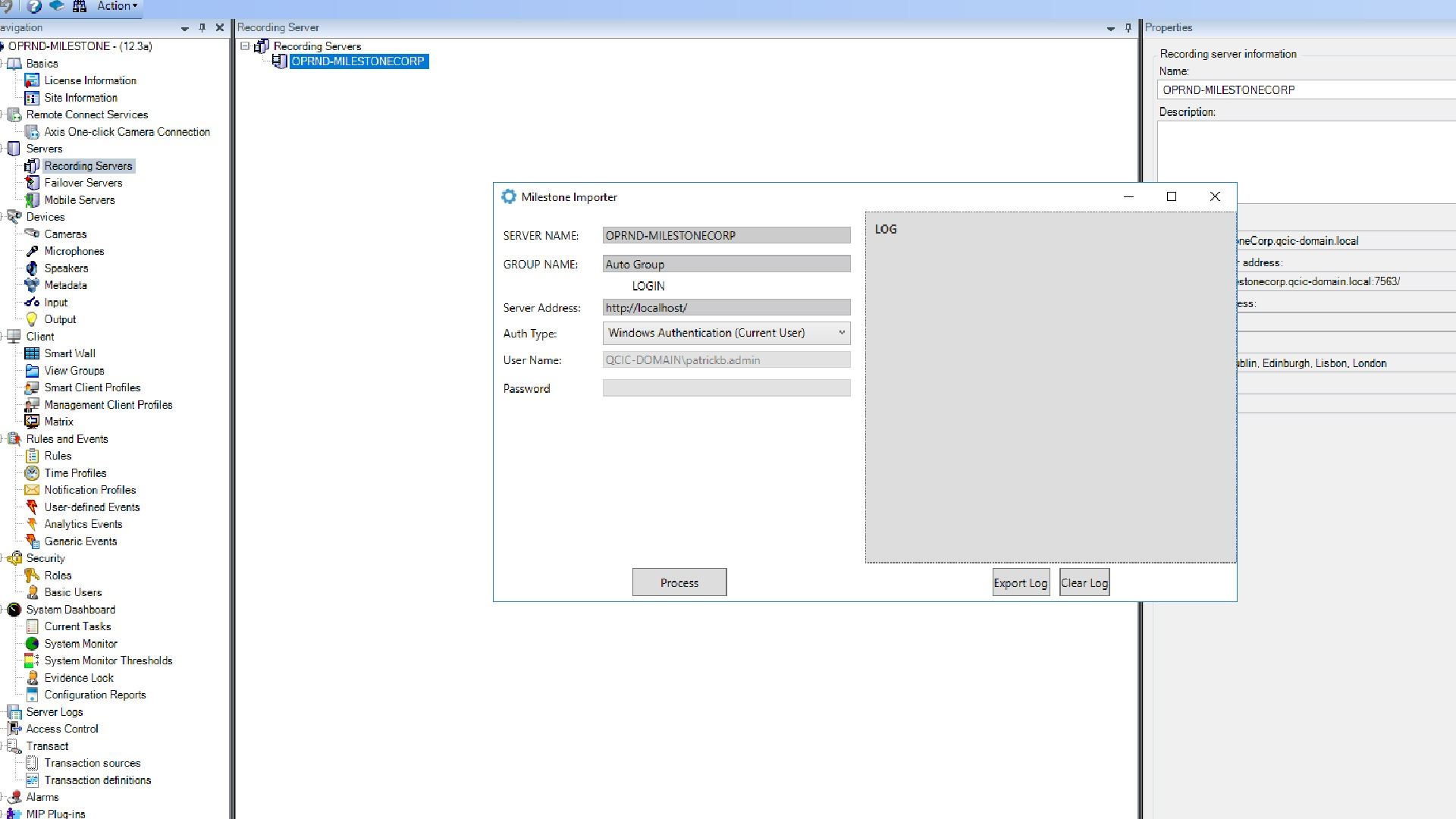The image size is (1456, 819).
Task: Select the Input device icon
Action: pyautogui.click(x=32, y=303)
